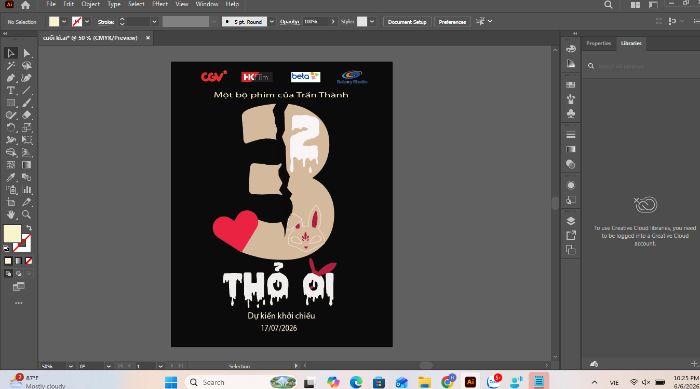Image resolution: width=700 pixels, height=389 pixels.
Task: Swap fill and stroke colors
Action: click(29, 228)
